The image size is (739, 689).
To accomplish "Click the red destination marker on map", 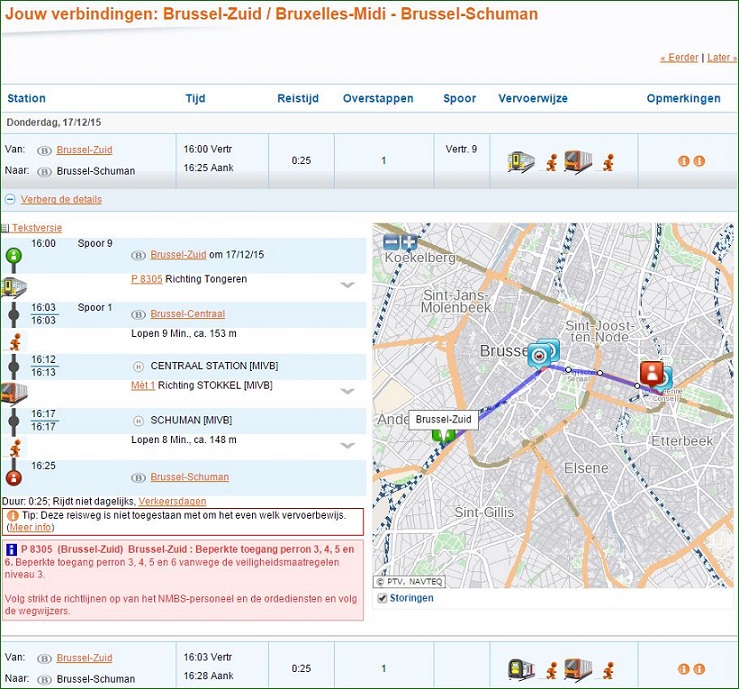I will point(652,372).
